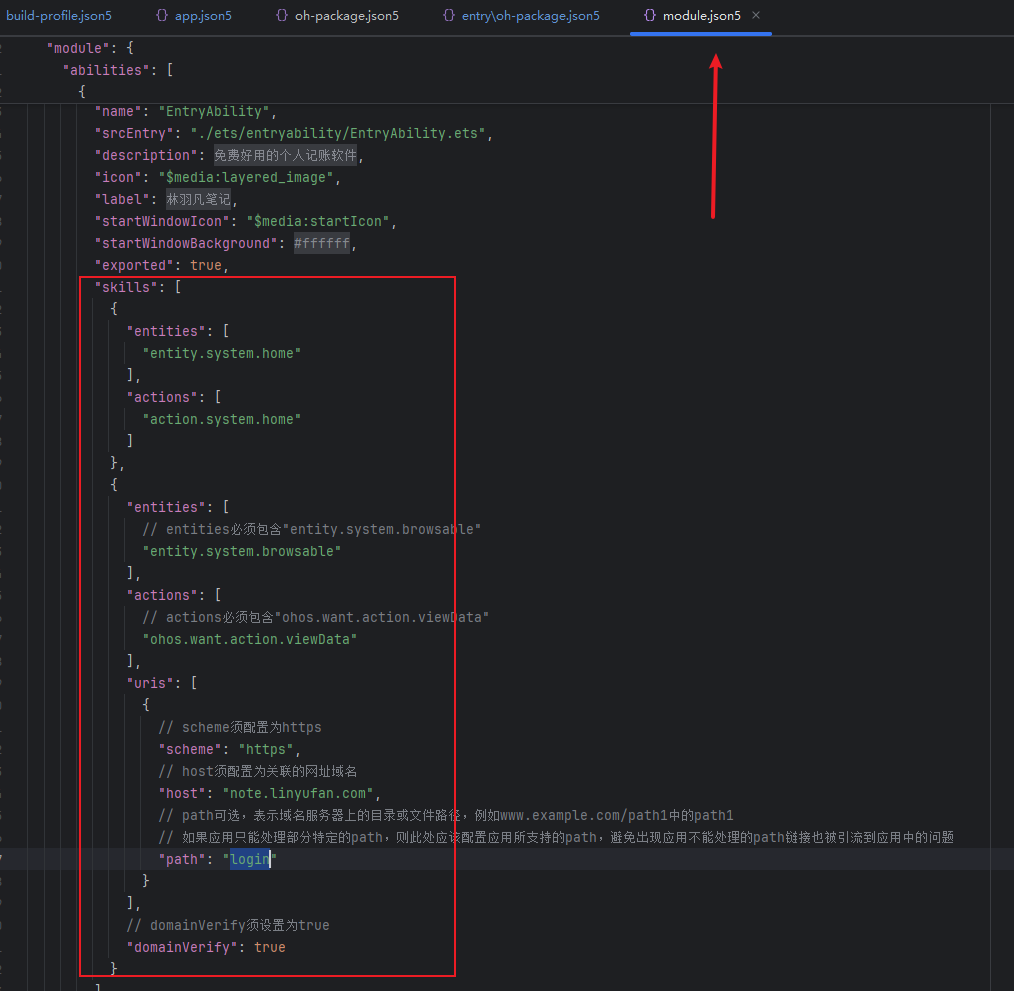Screen dimensions: 1014x991
Task: Click the "https" scheme value
Action: coord(266,749)
